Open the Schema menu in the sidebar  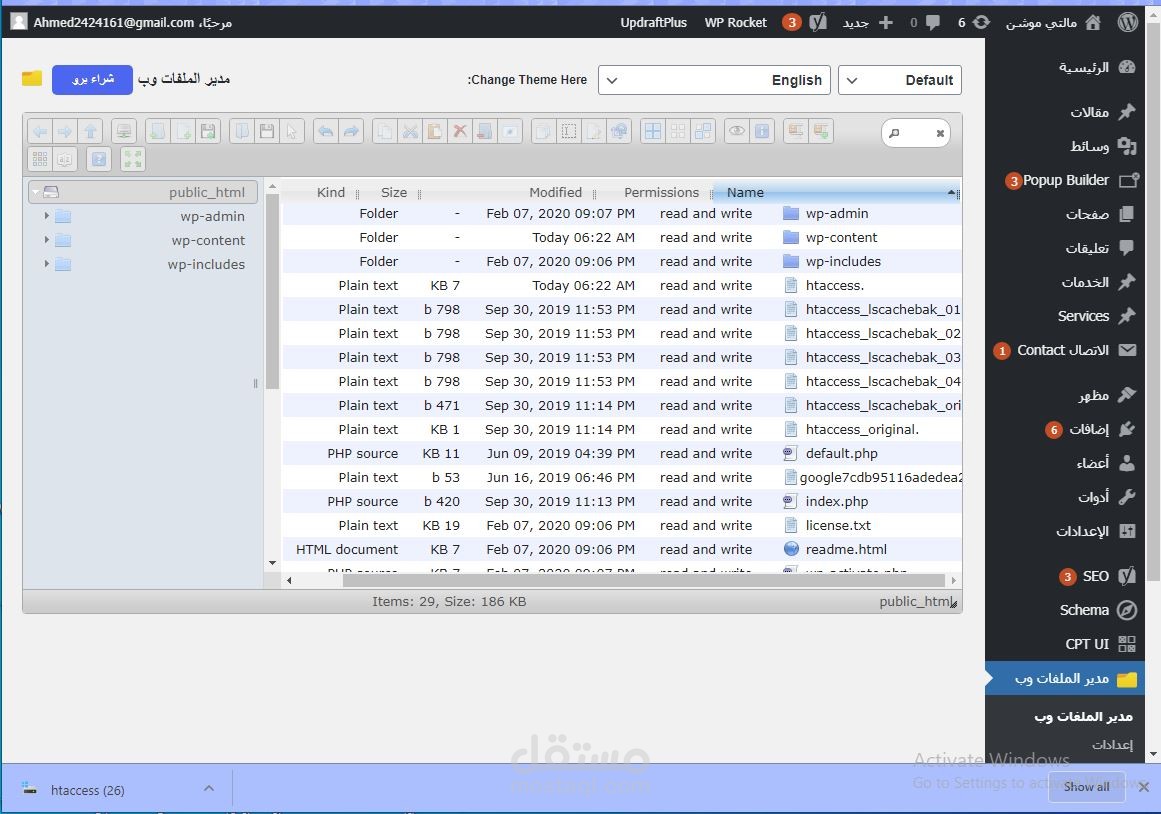1065,610
